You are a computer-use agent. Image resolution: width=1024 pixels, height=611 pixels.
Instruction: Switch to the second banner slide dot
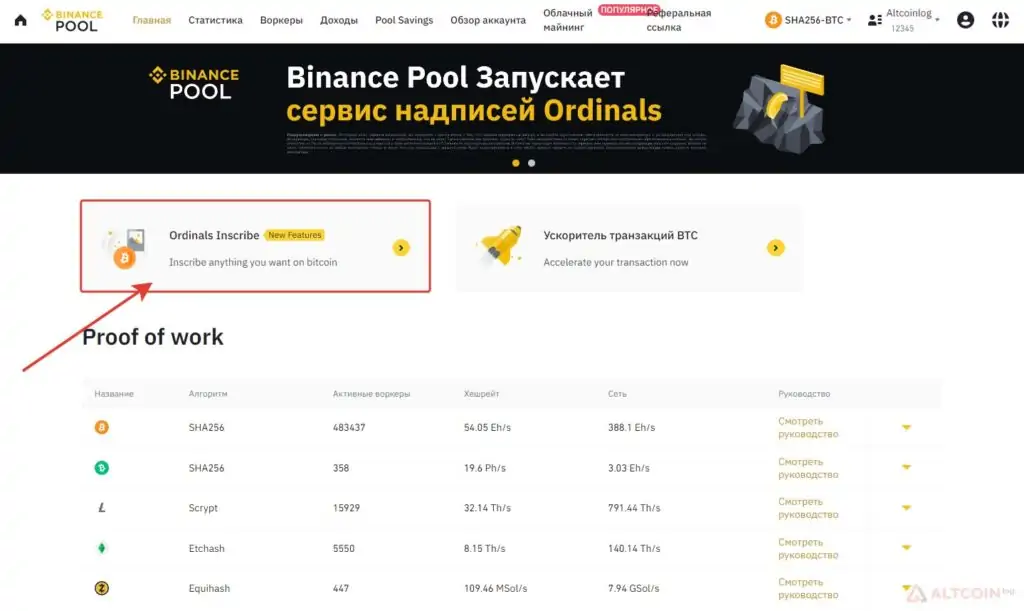[x=532, y=163]
